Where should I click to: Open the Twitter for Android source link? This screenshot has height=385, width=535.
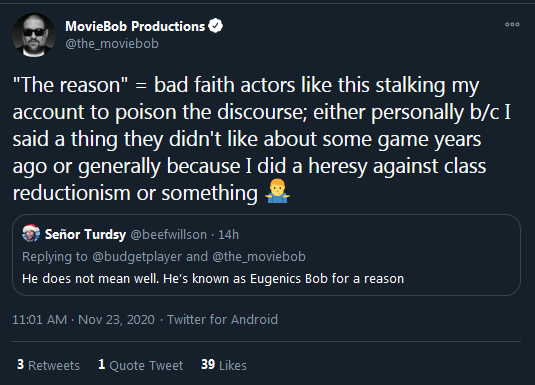click(x=222, y=320)
